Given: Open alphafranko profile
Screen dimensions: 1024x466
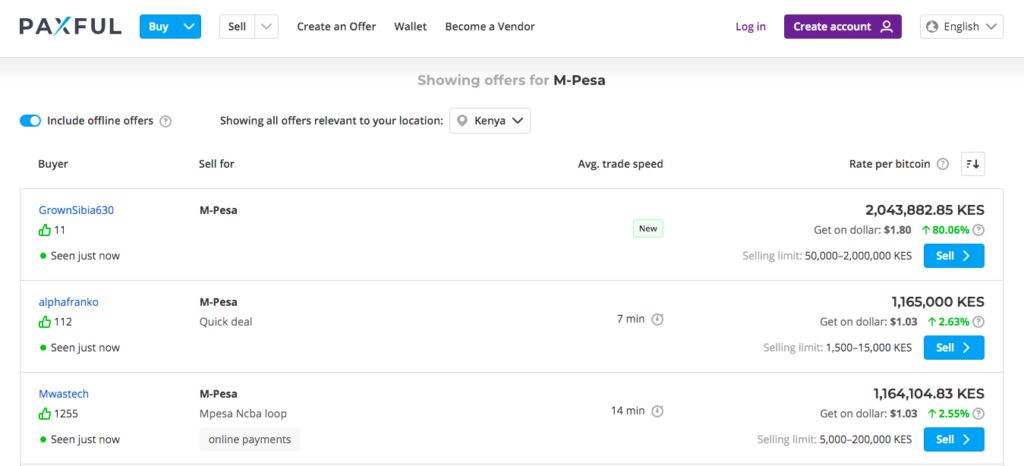Looking at the screenshot, I should pyautogui.click(x=69, y=302).
